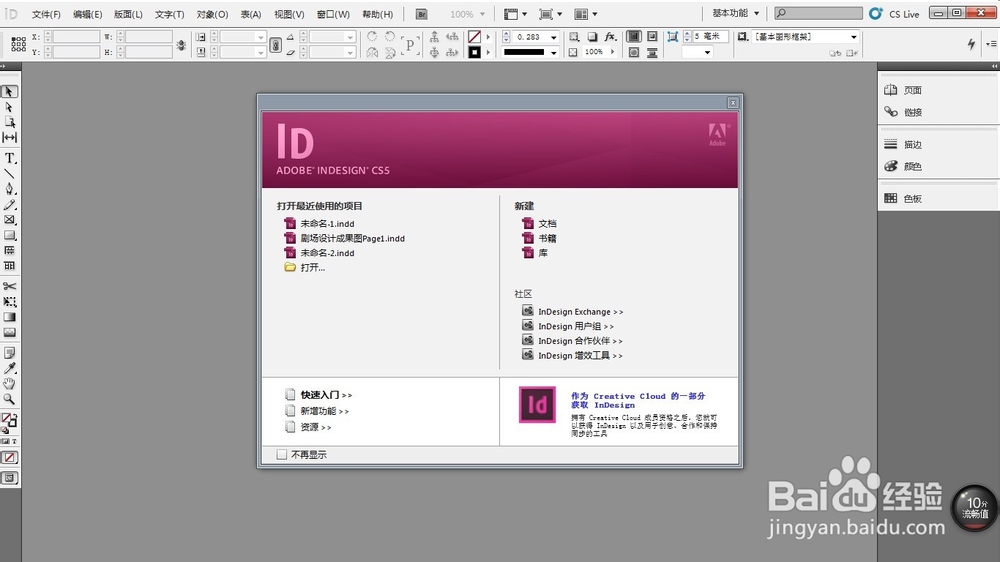Select the Note tool
The height and width of the screenshot is (562, 1000).
(x=10, y=353)
